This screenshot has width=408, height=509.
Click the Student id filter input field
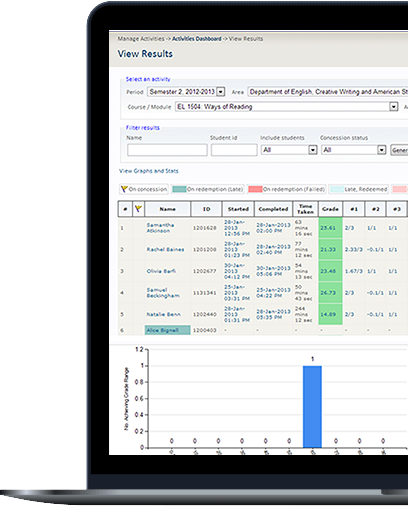pos(234,150)
